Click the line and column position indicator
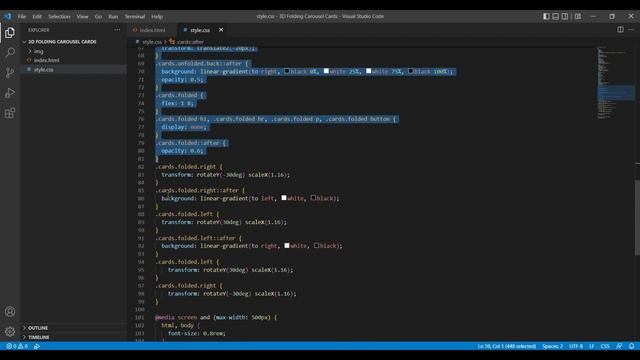The height and width of the screenshot is (360, 640). tap(507, 346)
